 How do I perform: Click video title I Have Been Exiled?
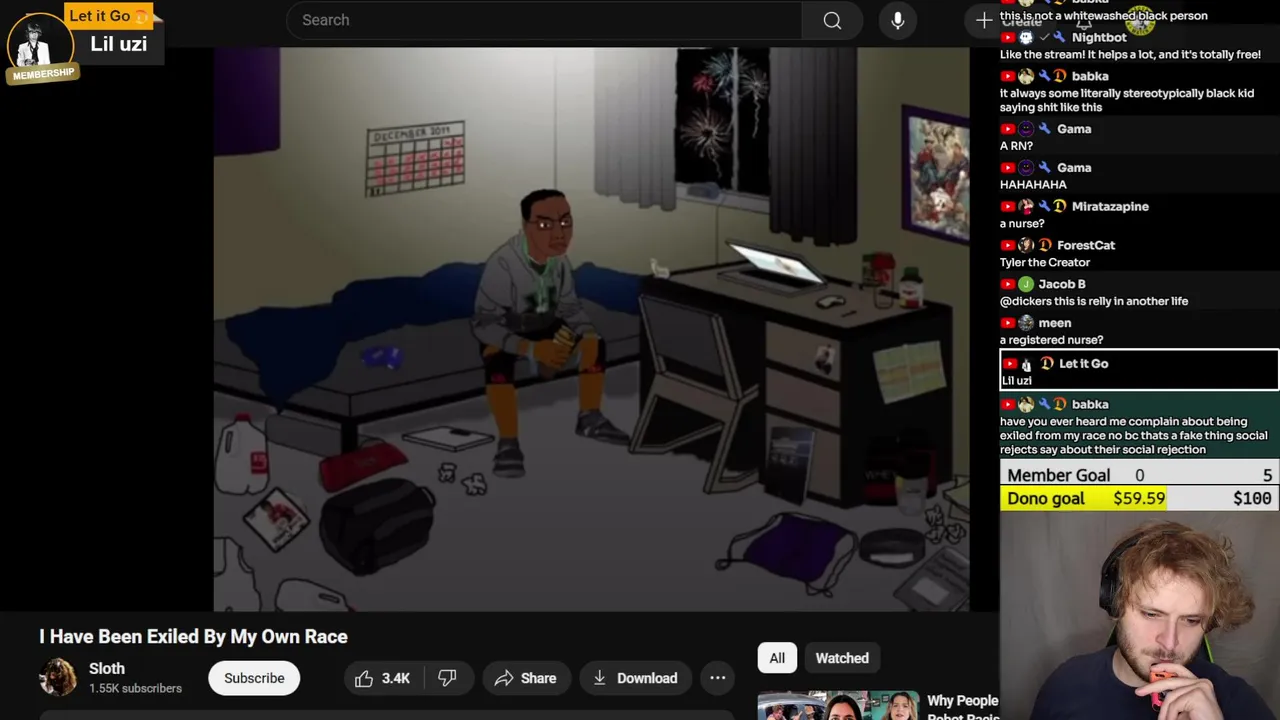193,636
